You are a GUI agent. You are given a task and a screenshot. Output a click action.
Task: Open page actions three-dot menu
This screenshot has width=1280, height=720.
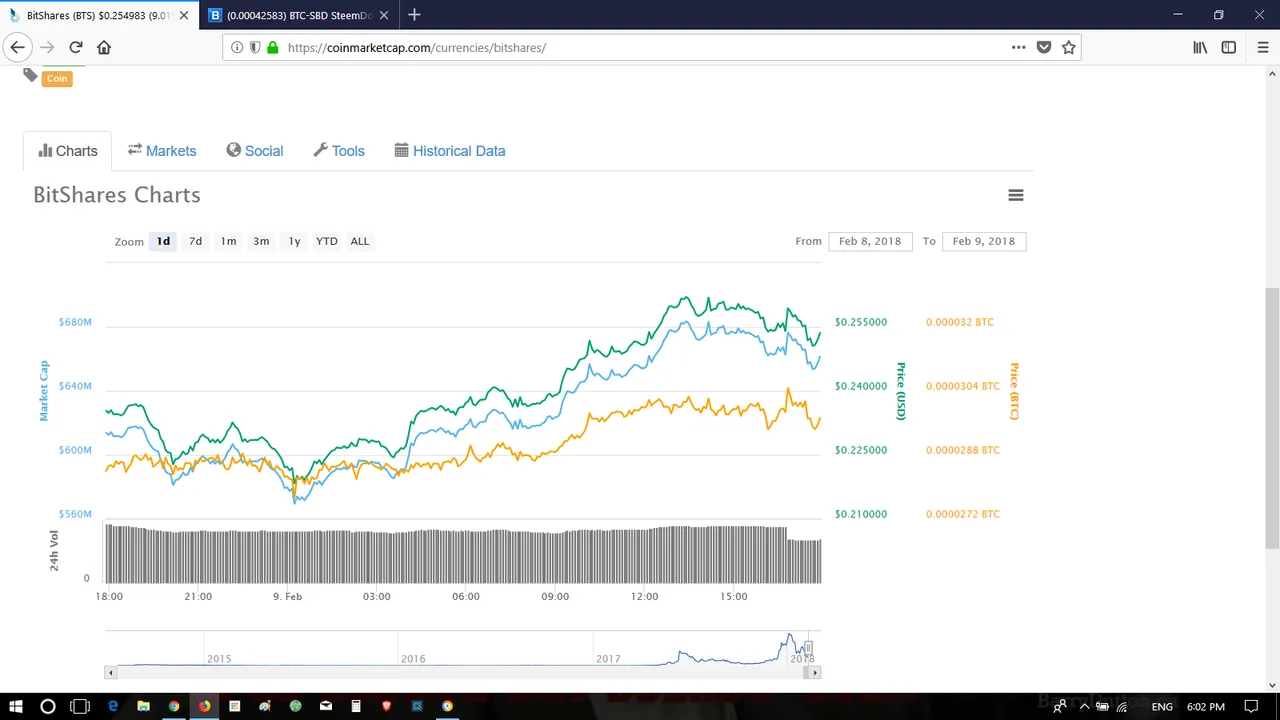(1018, 47)
